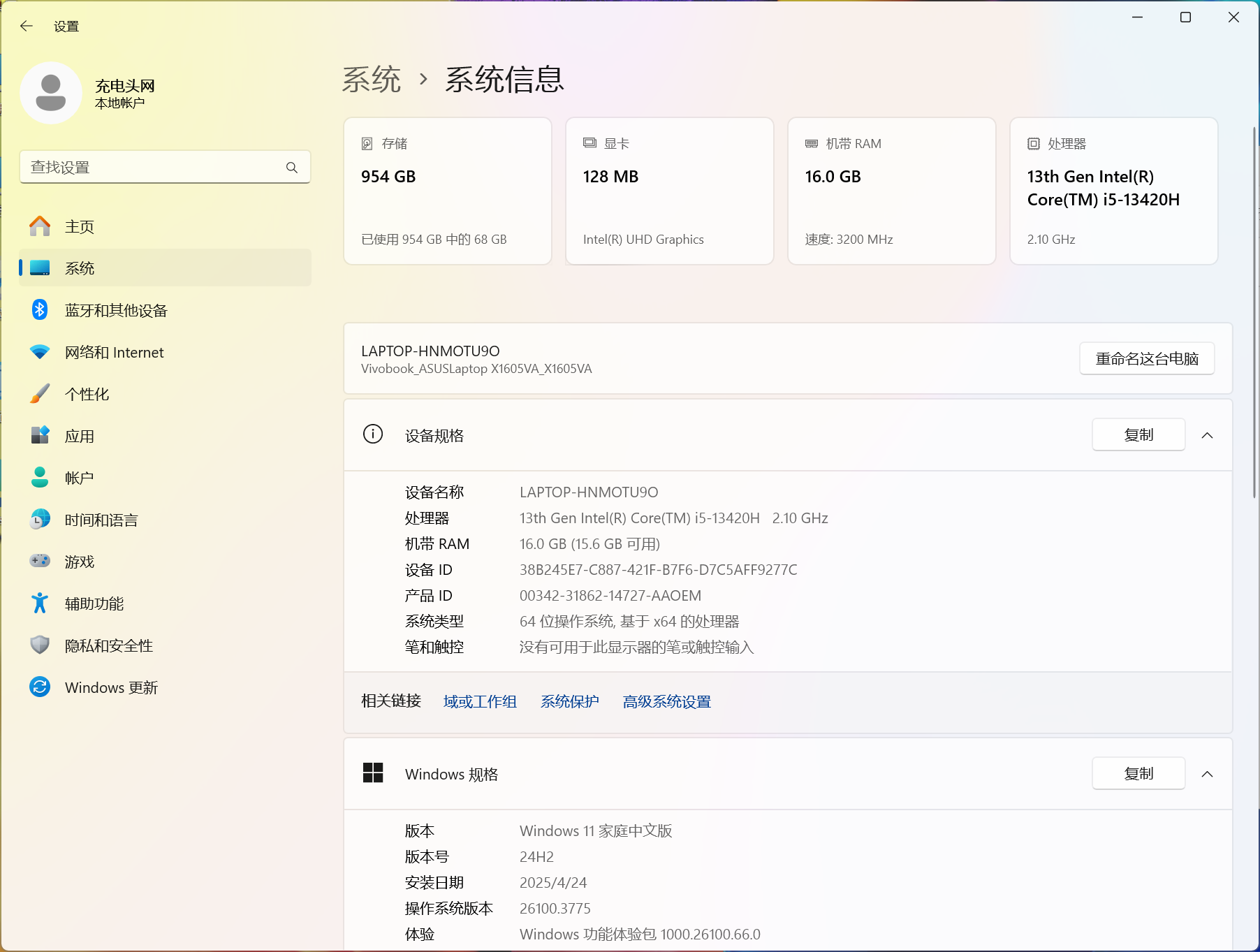Click the Gaming controller icon
Screen dimensions: 1260x952
pyautogui.click(x=40, y=561)
